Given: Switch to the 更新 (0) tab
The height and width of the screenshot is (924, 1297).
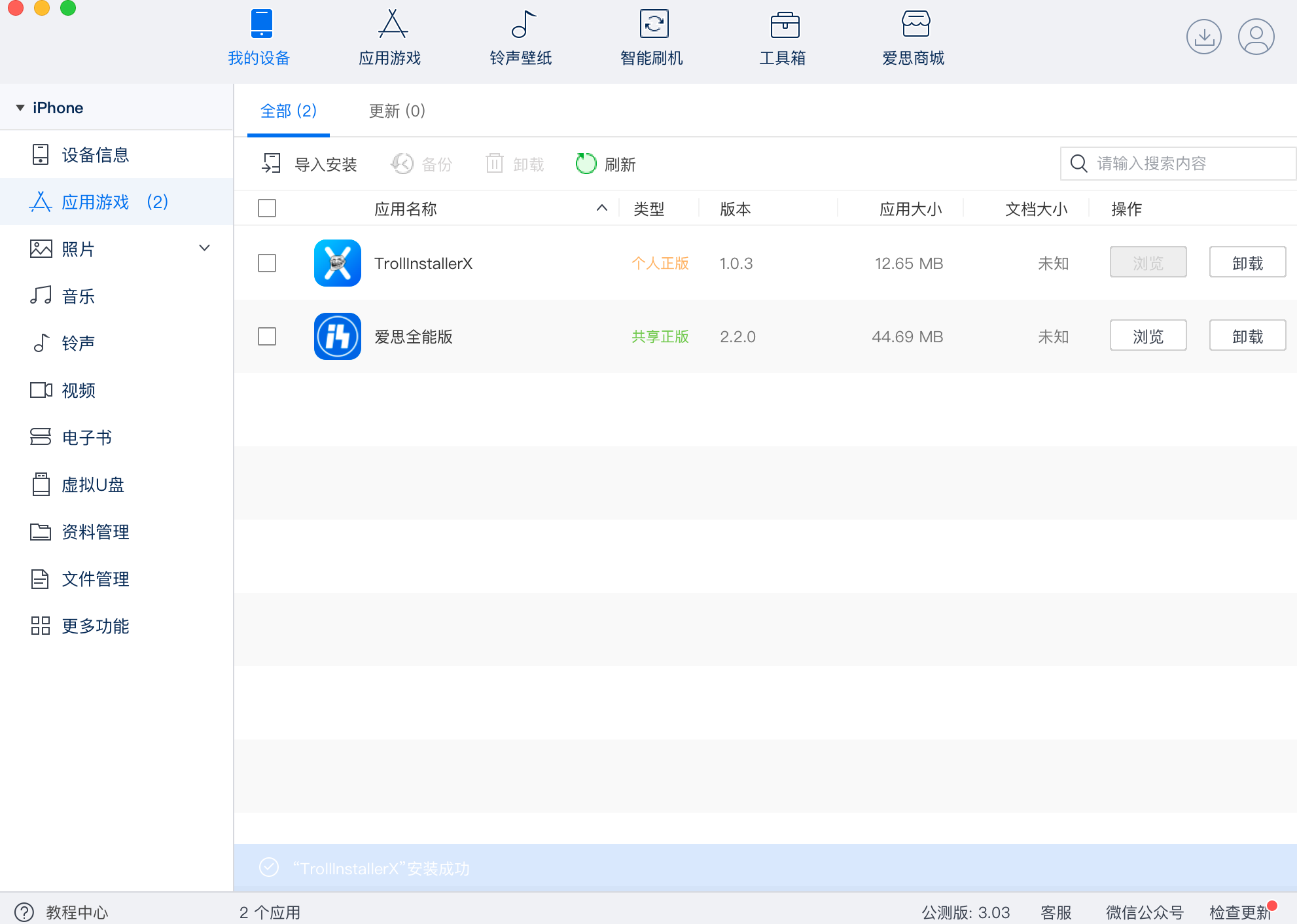Looking at the screenshot, I should [397, 111].
